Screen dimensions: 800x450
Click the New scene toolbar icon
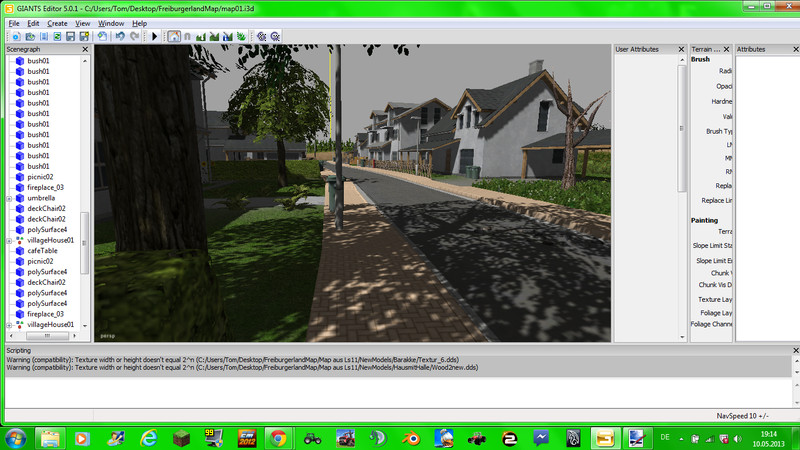point(16,37)
